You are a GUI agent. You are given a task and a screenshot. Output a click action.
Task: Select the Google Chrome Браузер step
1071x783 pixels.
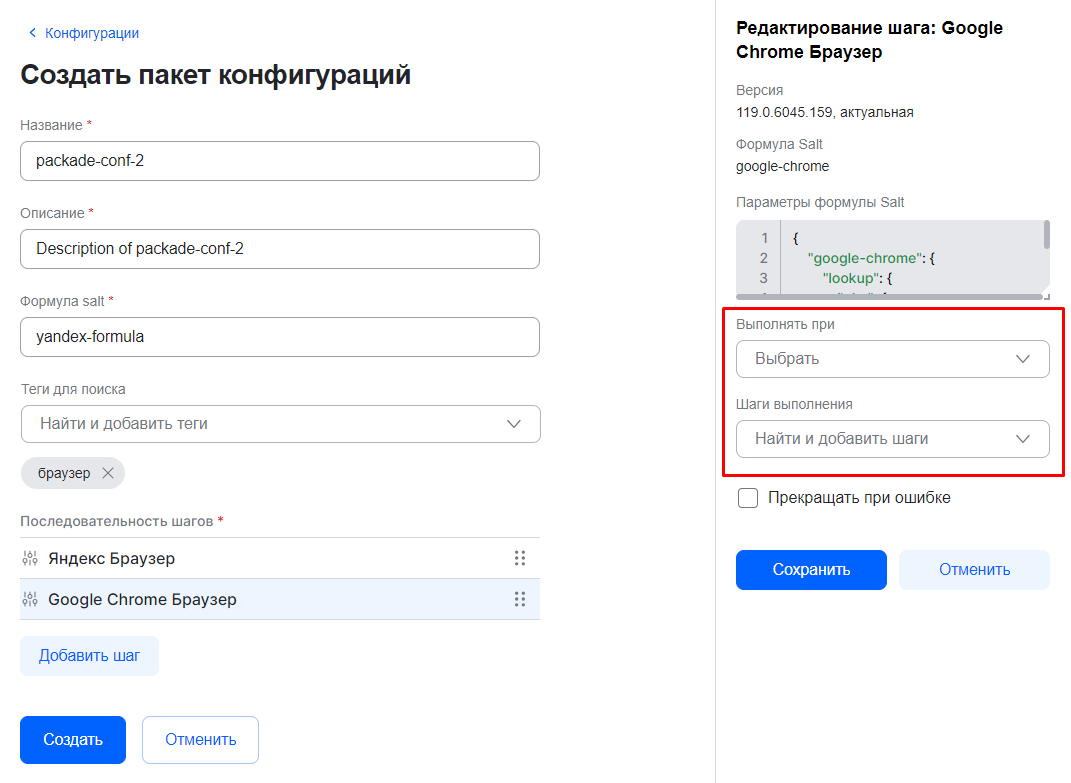click(142, 599)
